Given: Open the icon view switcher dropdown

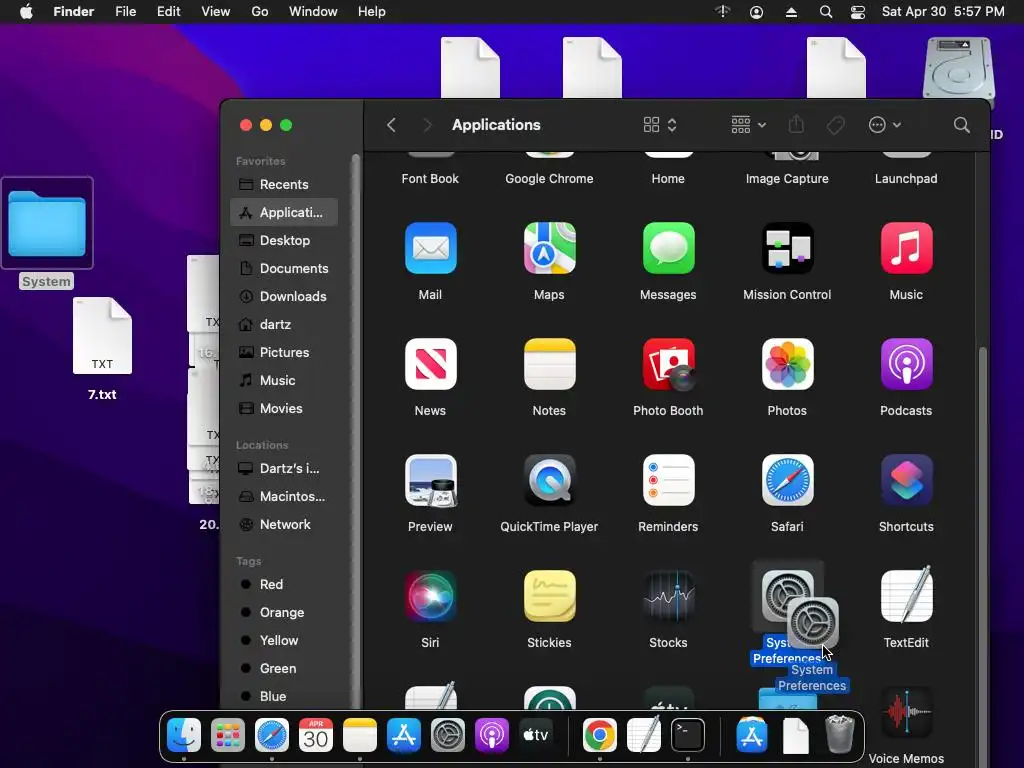Looking at the screenshot, I should [x=660, y=125].
